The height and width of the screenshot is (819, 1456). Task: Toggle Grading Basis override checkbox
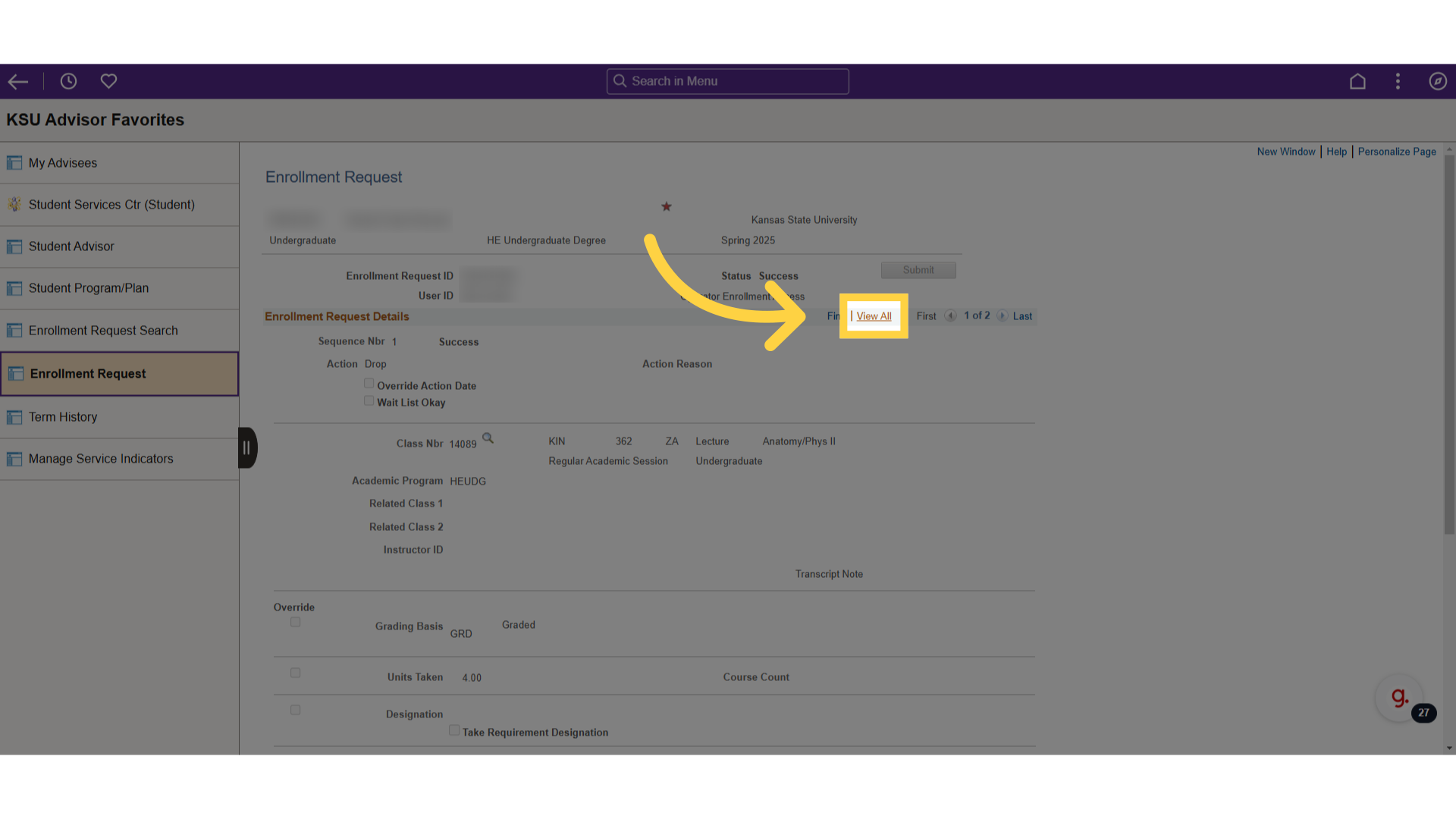295,622
